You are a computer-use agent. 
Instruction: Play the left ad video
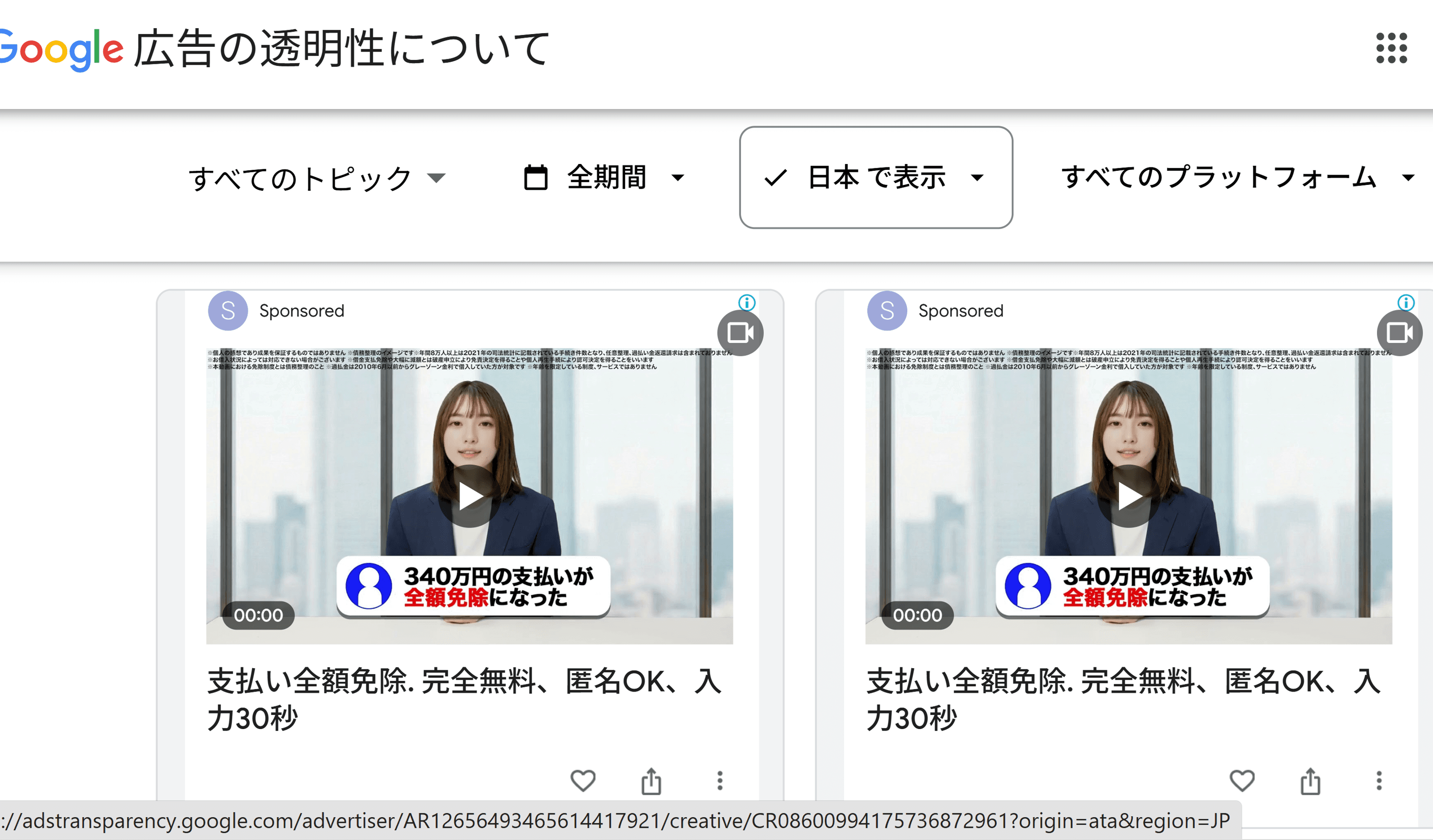(470, 496)
